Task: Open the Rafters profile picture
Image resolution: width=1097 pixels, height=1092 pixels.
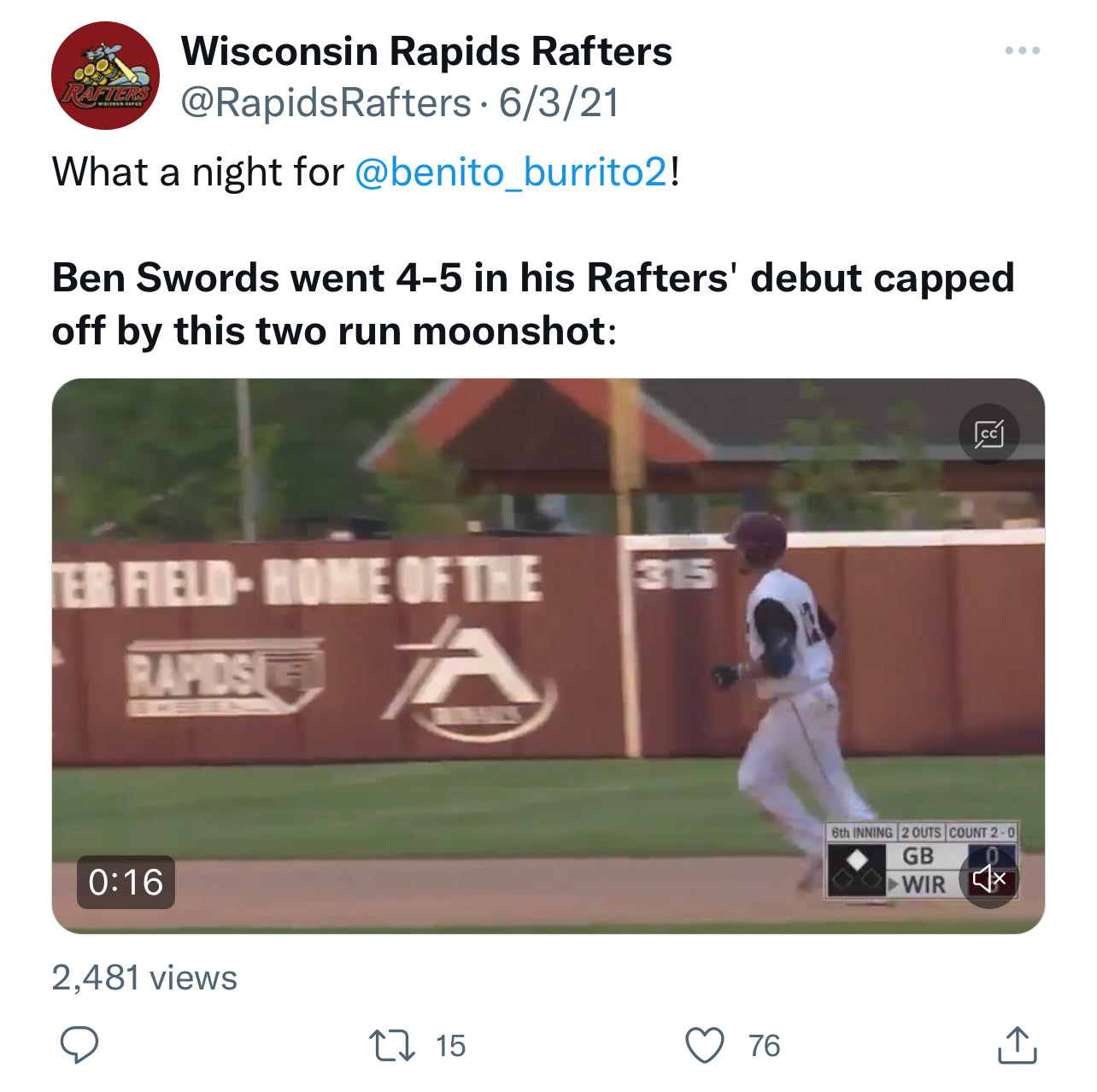Action: [x=105, y=76]
